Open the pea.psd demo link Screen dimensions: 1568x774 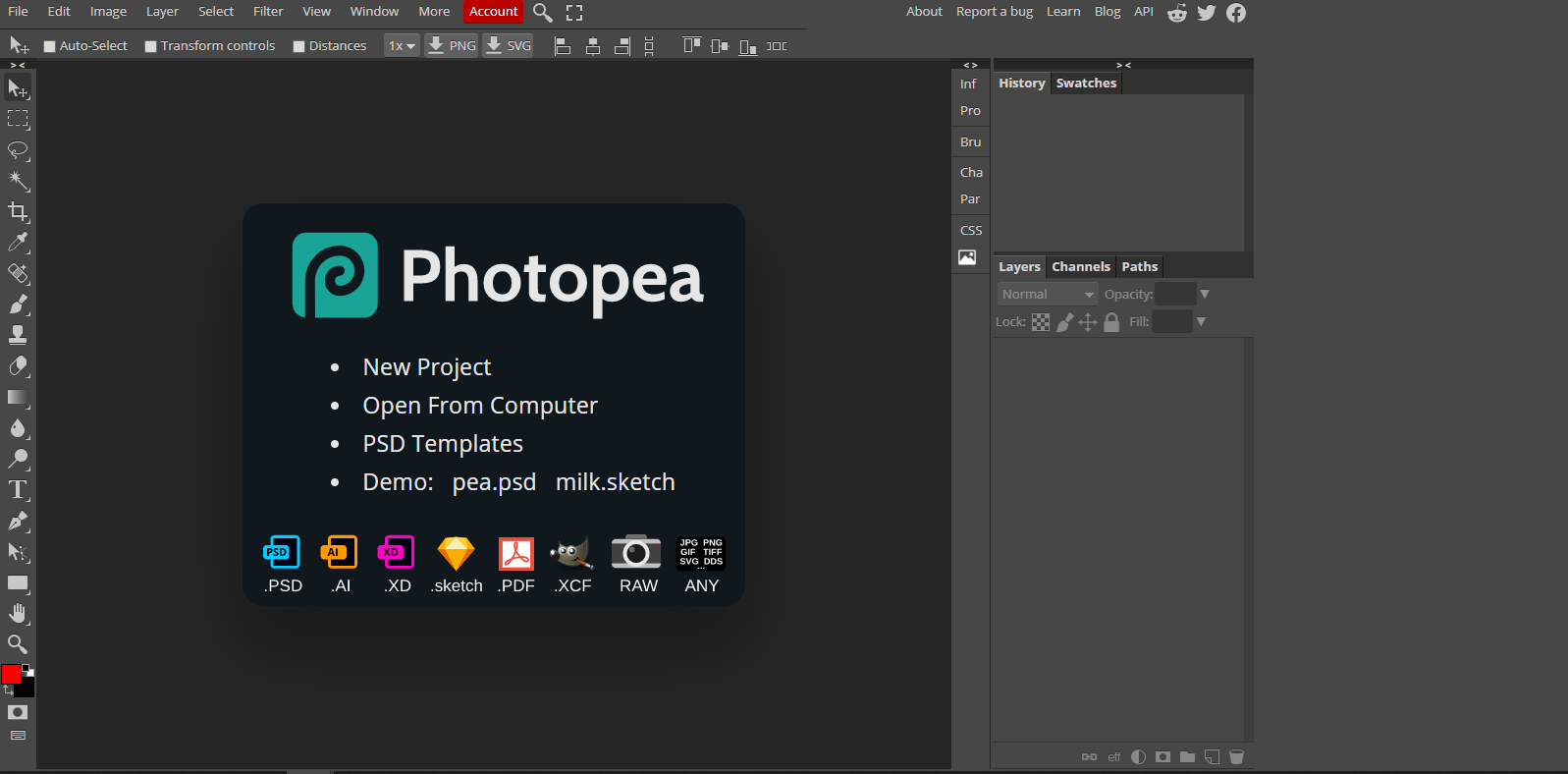(x=494, y=482)
